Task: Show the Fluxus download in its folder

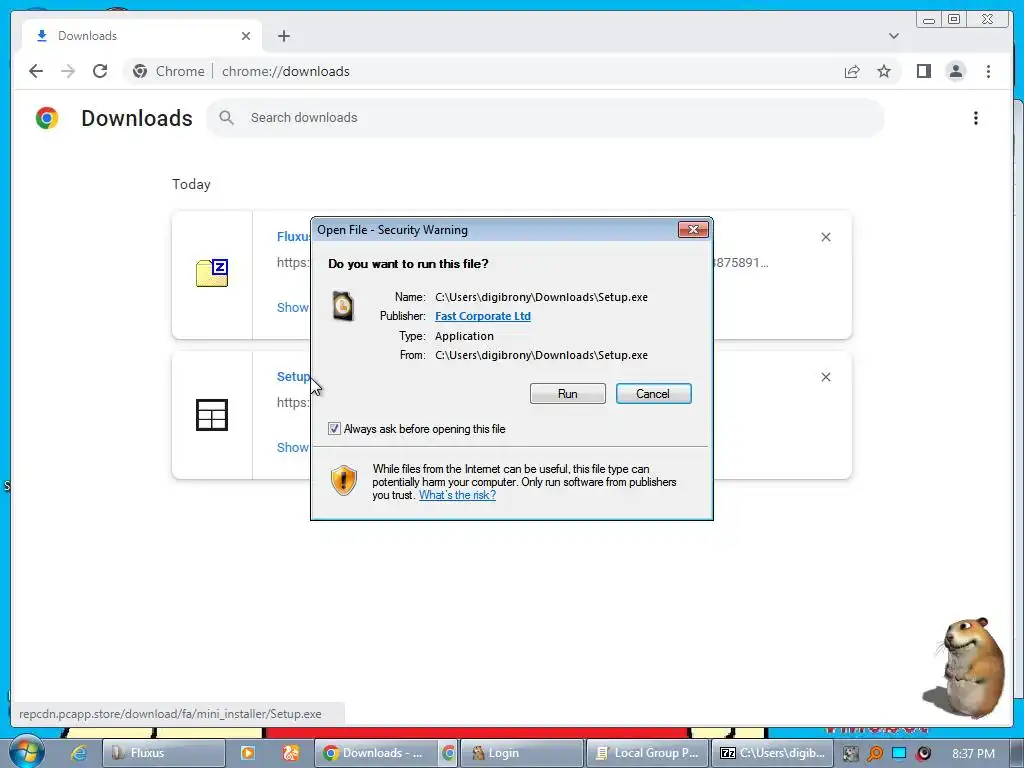Action: 293,308
